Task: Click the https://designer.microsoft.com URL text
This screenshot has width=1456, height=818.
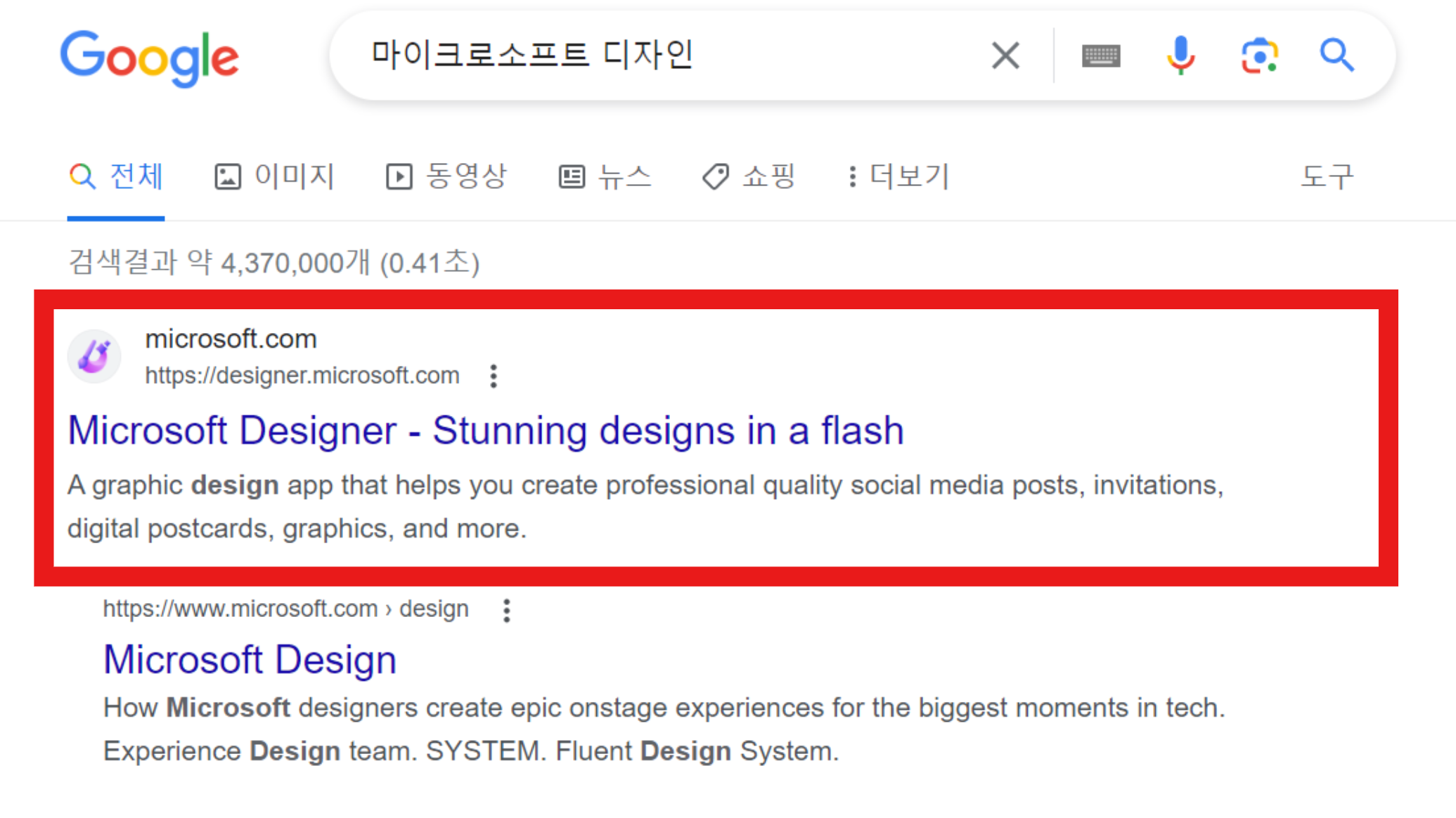Action: coord(302,375)
